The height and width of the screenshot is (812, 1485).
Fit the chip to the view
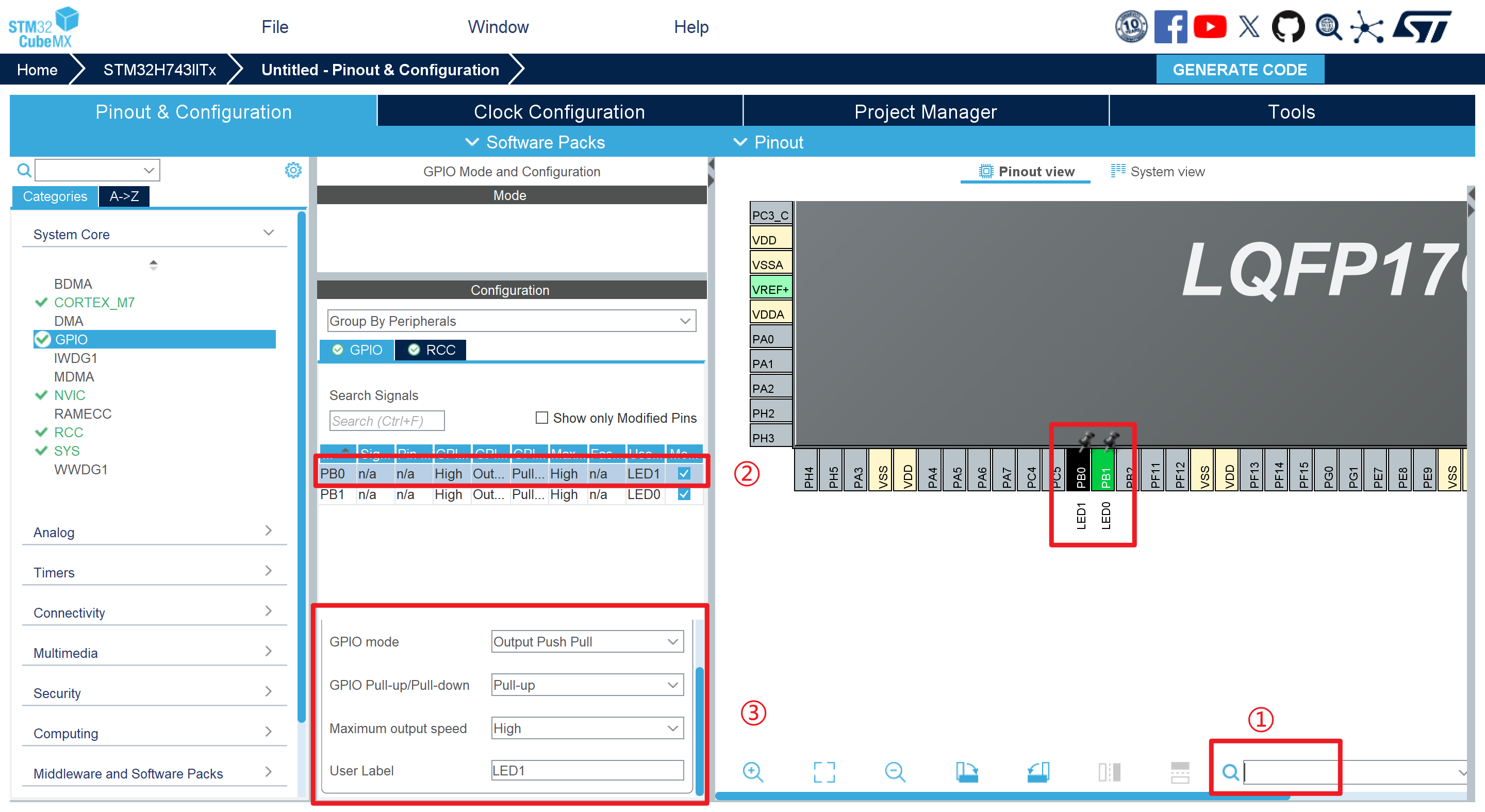pyautogui.click(x=824, y=772)
